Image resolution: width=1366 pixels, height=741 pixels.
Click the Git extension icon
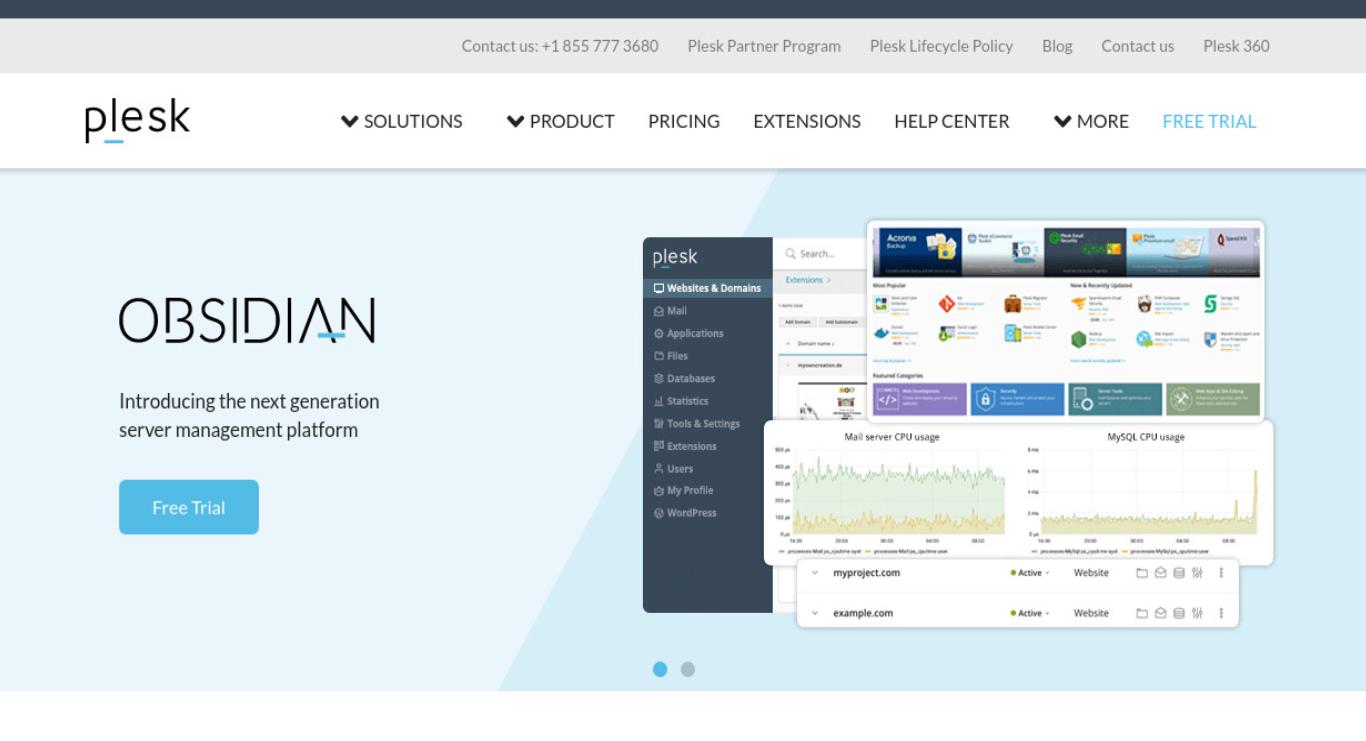946,304
